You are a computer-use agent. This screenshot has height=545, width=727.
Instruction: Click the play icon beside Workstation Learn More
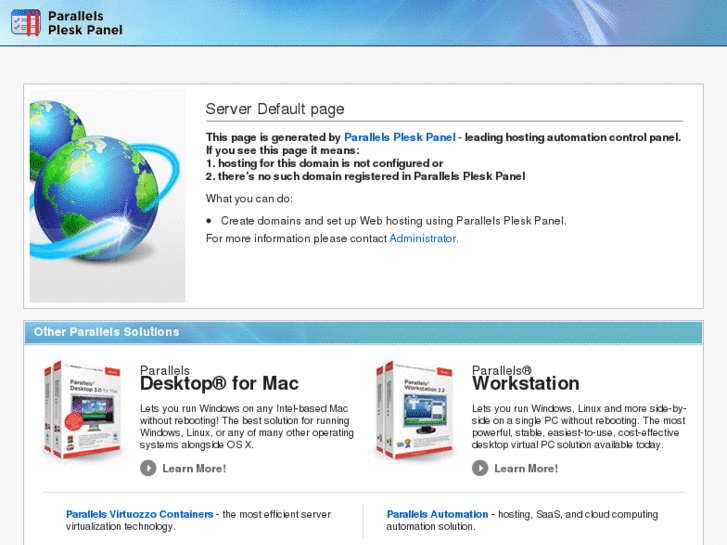480,468
